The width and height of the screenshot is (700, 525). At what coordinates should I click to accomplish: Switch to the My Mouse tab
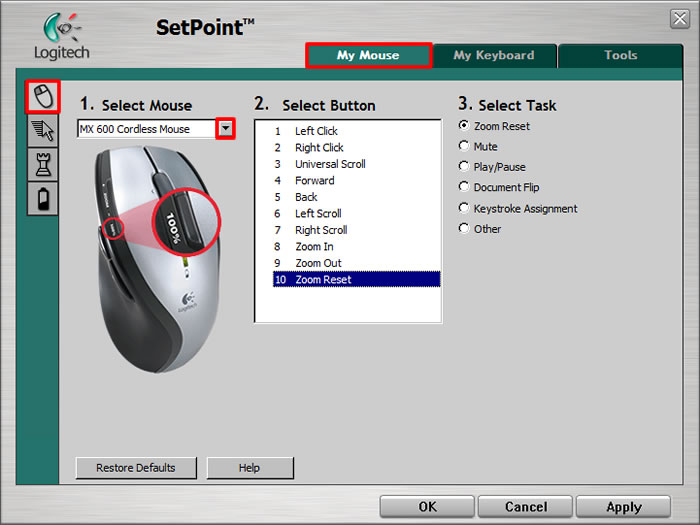point(368,55)
